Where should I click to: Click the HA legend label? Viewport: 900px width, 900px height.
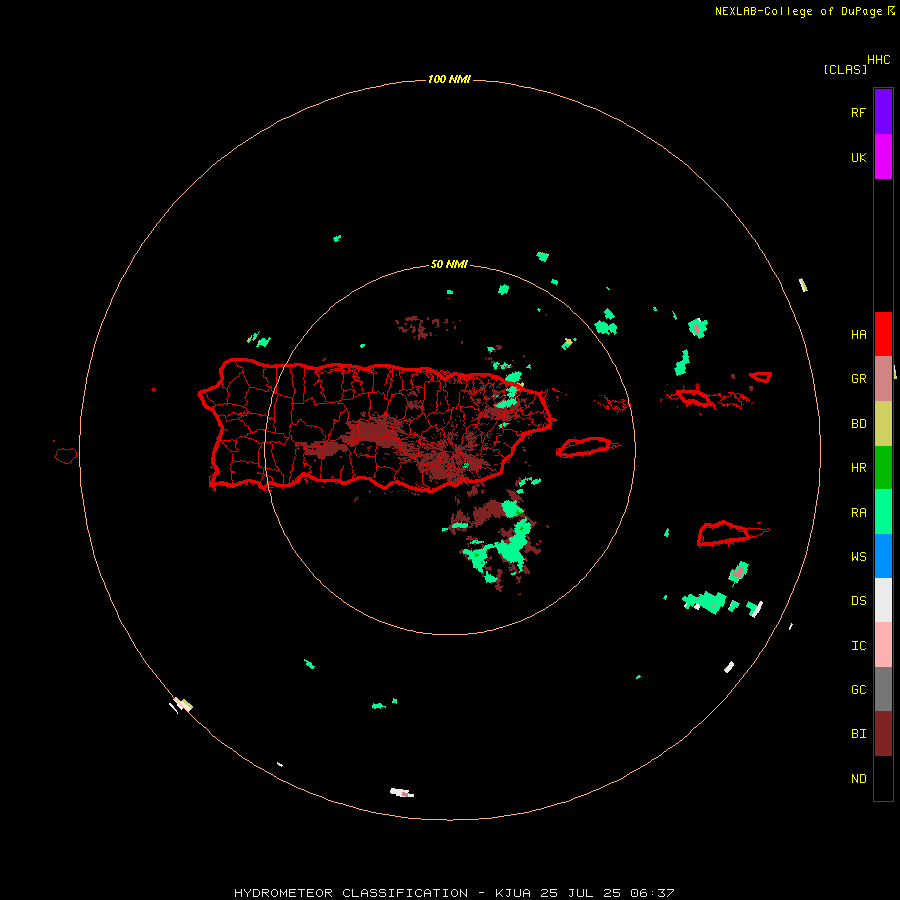[858, 335]
